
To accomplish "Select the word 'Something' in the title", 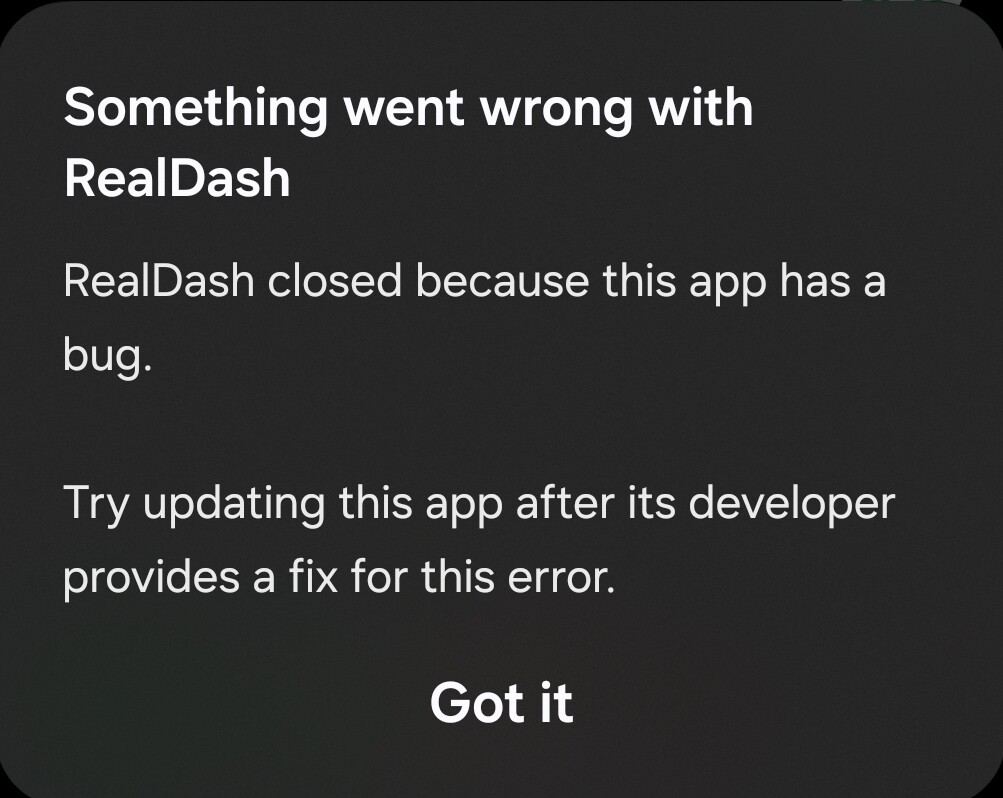I will tap(196, 110).
